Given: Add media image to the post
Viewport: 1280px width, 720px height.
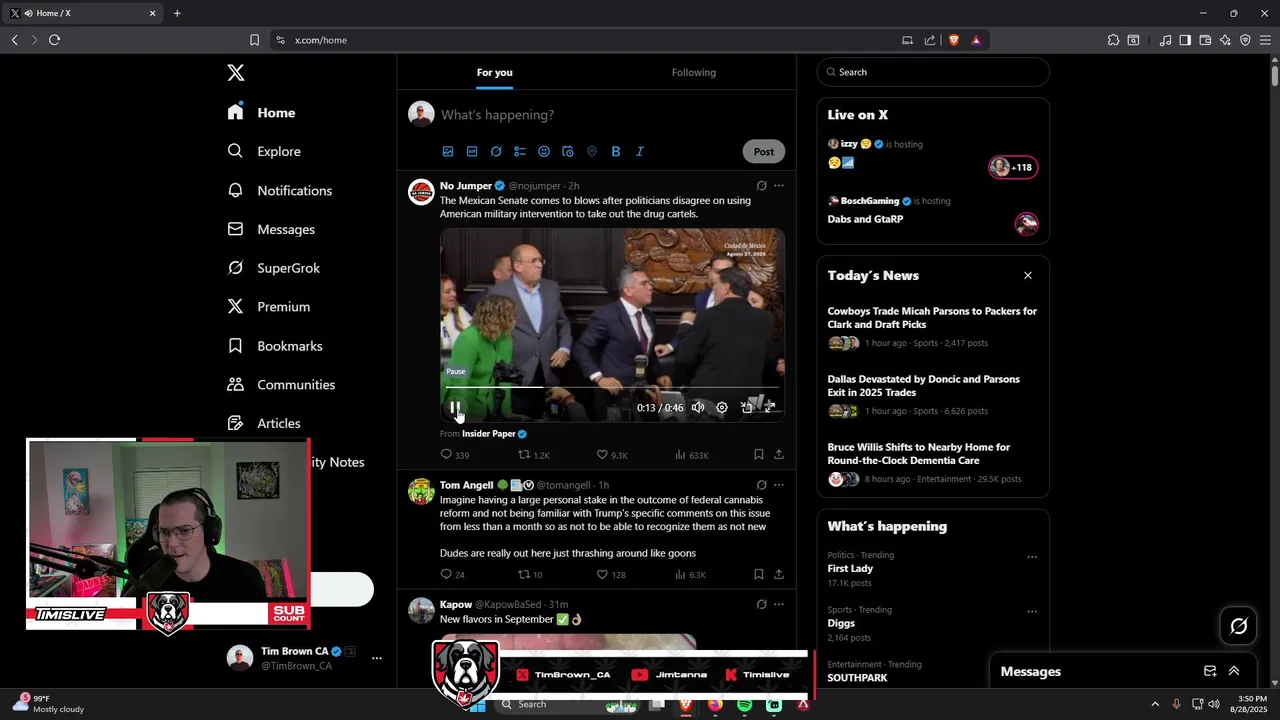Looking at the screenshot, I should (448, 151).
